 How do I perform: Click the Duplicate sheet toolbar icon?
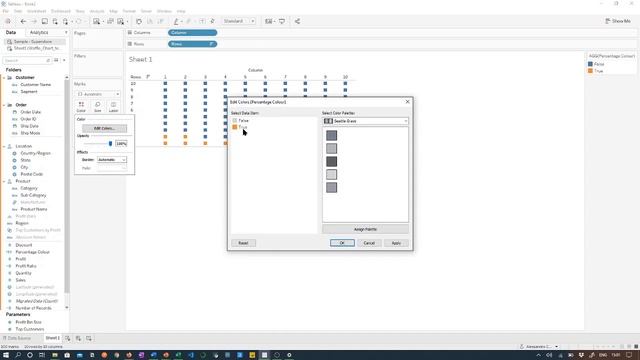tap(110, 21)
